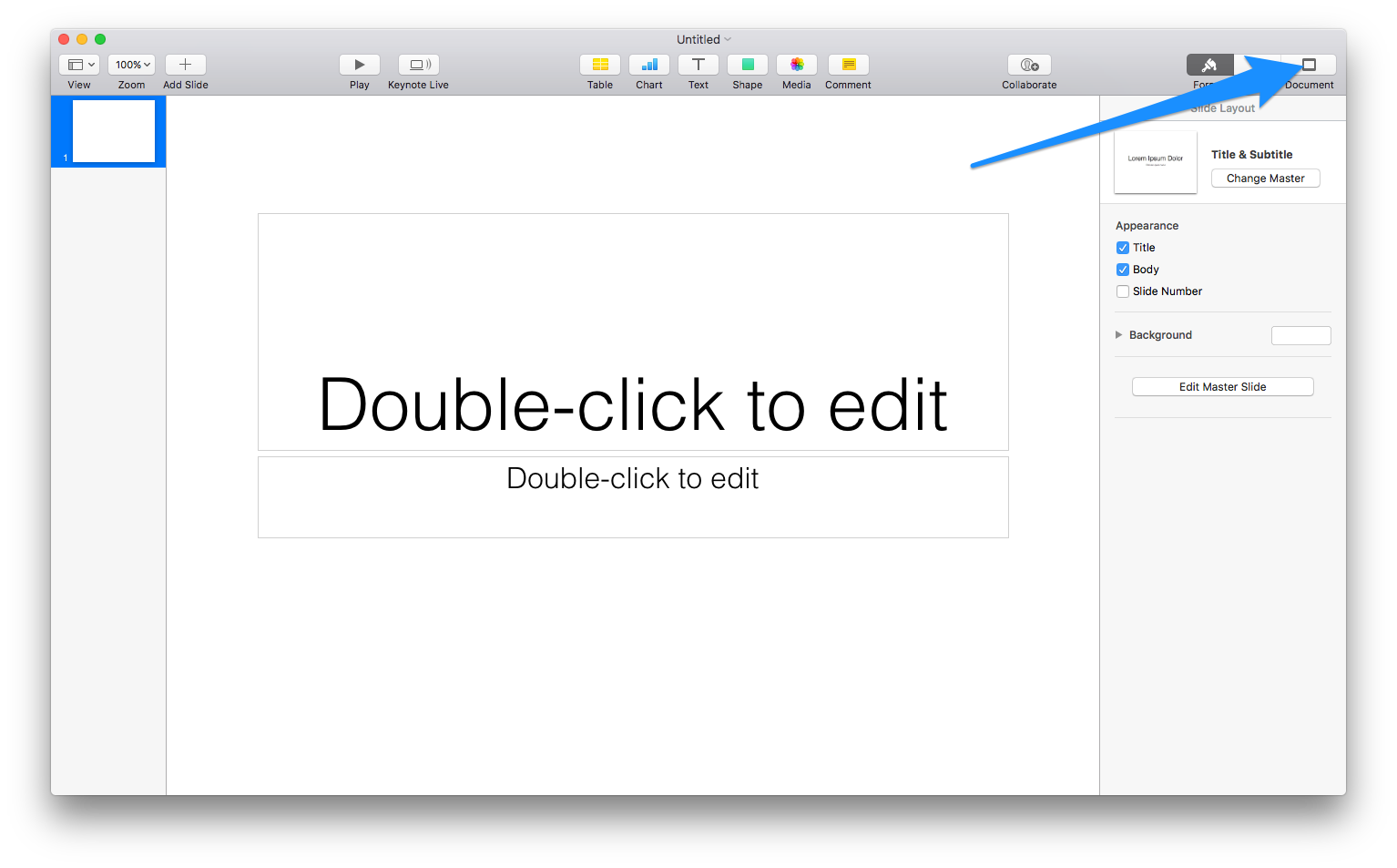Click the Edit Master Slide button
The image size is (1397, 868).
(1222, 386)
